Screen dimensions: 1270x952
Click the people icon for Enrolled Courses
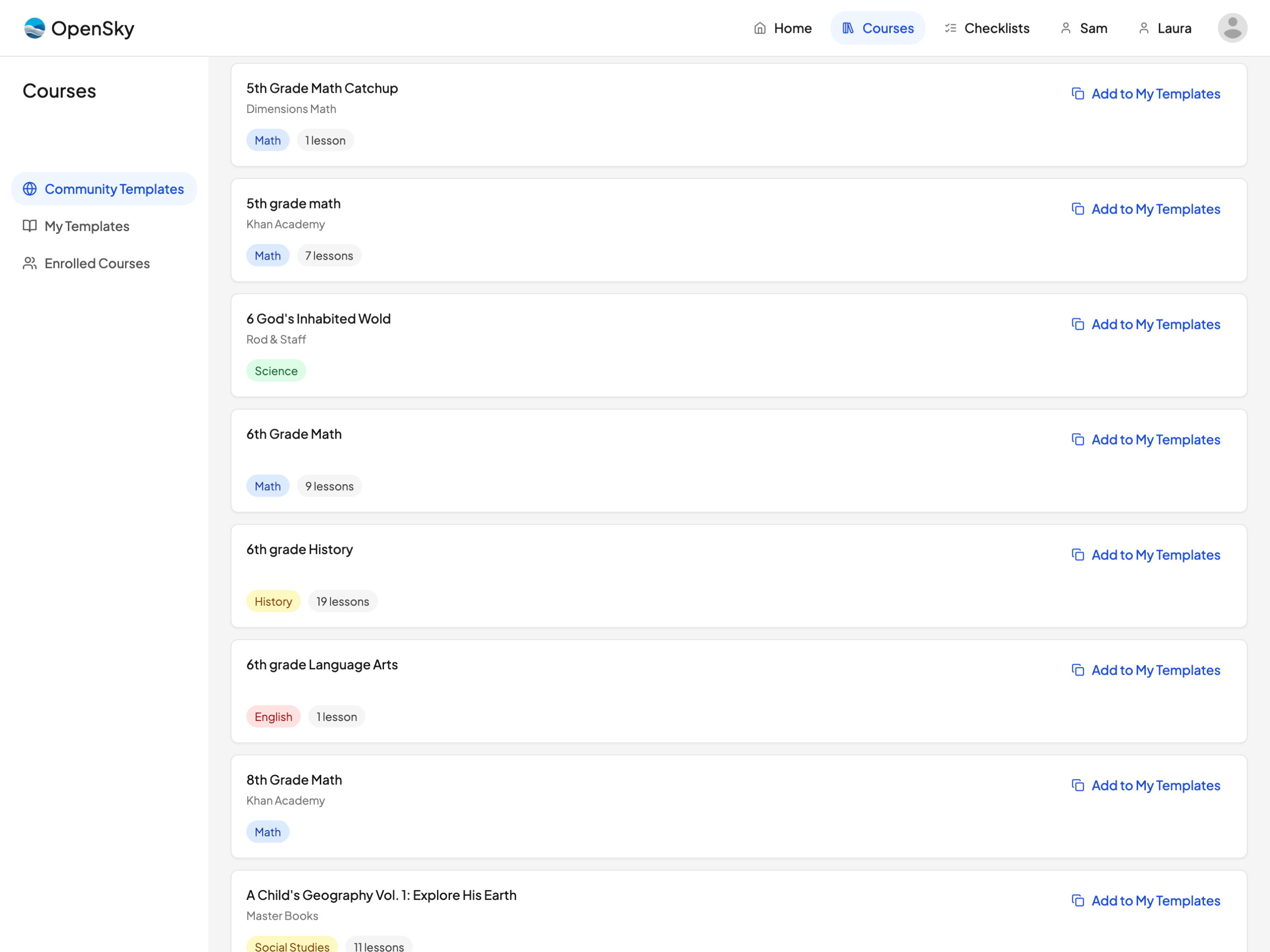coord(30,263)
